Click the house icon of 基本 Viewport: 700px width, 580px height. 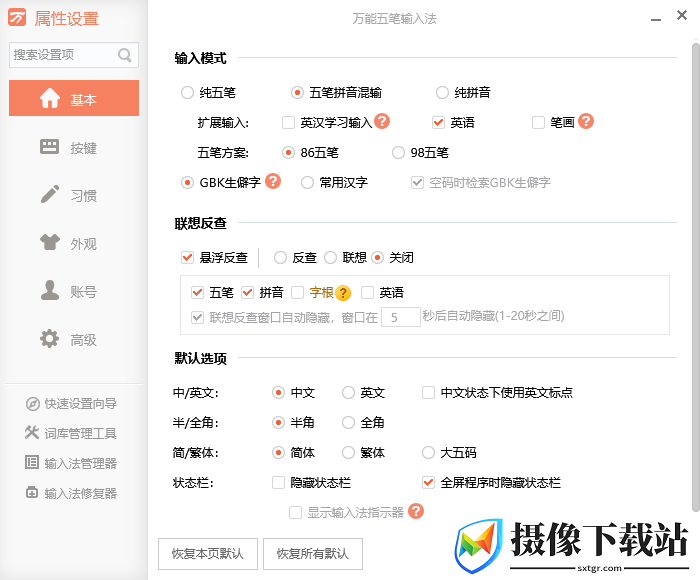[x=50, y=98]
